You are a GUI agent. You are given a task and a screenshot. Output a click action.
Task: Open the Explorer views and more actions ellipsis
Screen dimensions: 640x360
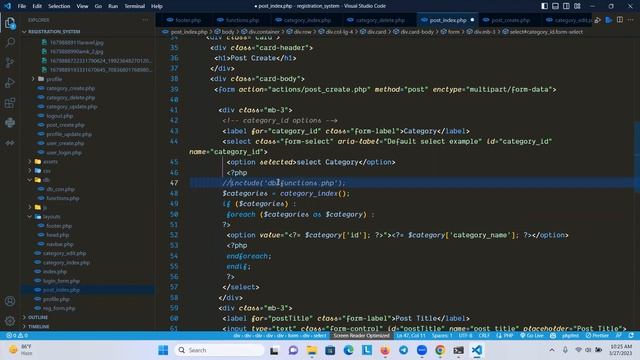145,20
